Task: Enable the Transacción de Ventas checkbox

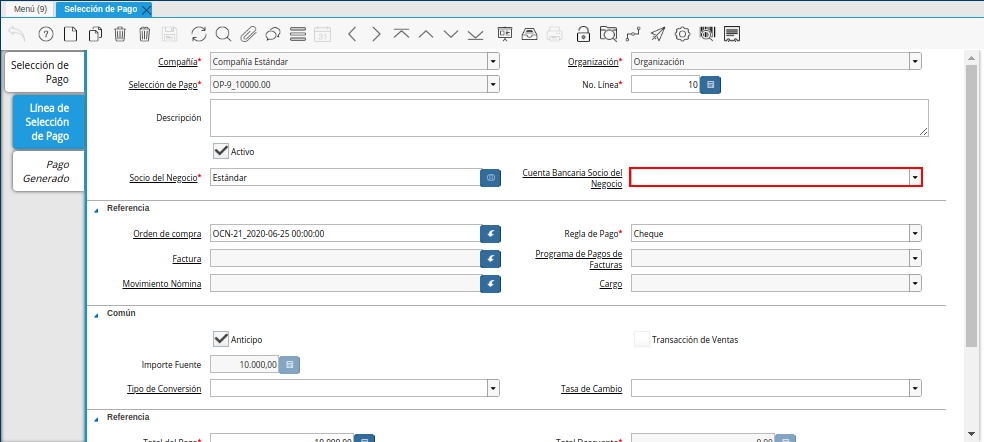Action: click(x=641, y=339)
